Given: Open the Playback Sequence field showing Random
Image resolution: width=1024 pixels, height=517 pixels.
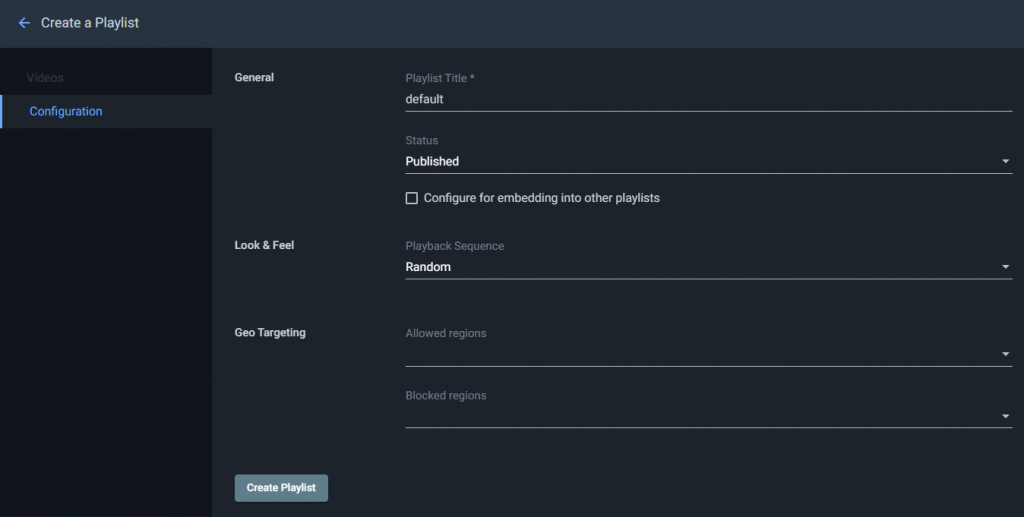Looking at the screenshot, I should point(709,266).
